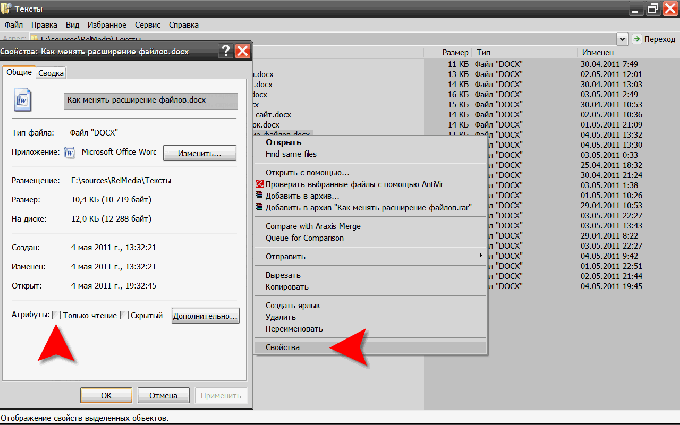Click the file name text field in properties

pos(148,101)
